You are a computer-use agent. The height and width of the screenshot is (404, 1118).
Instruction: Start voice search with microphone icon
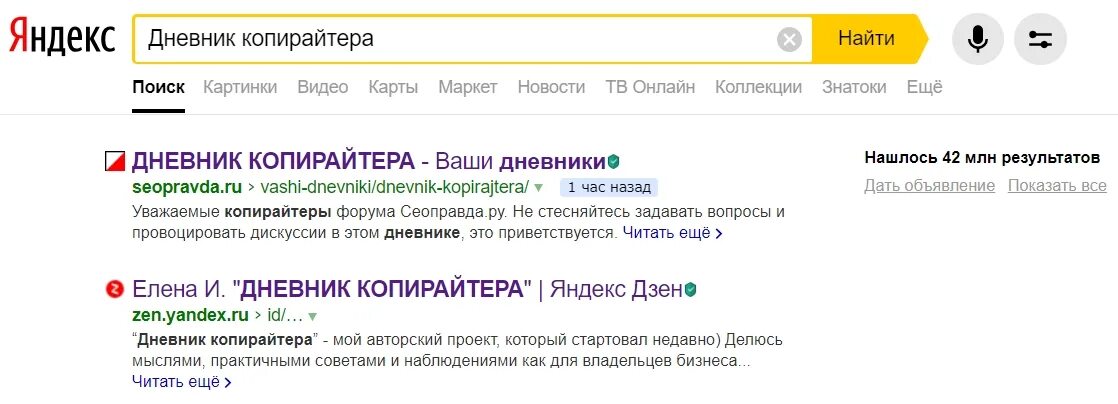click(x=978, y=39)
